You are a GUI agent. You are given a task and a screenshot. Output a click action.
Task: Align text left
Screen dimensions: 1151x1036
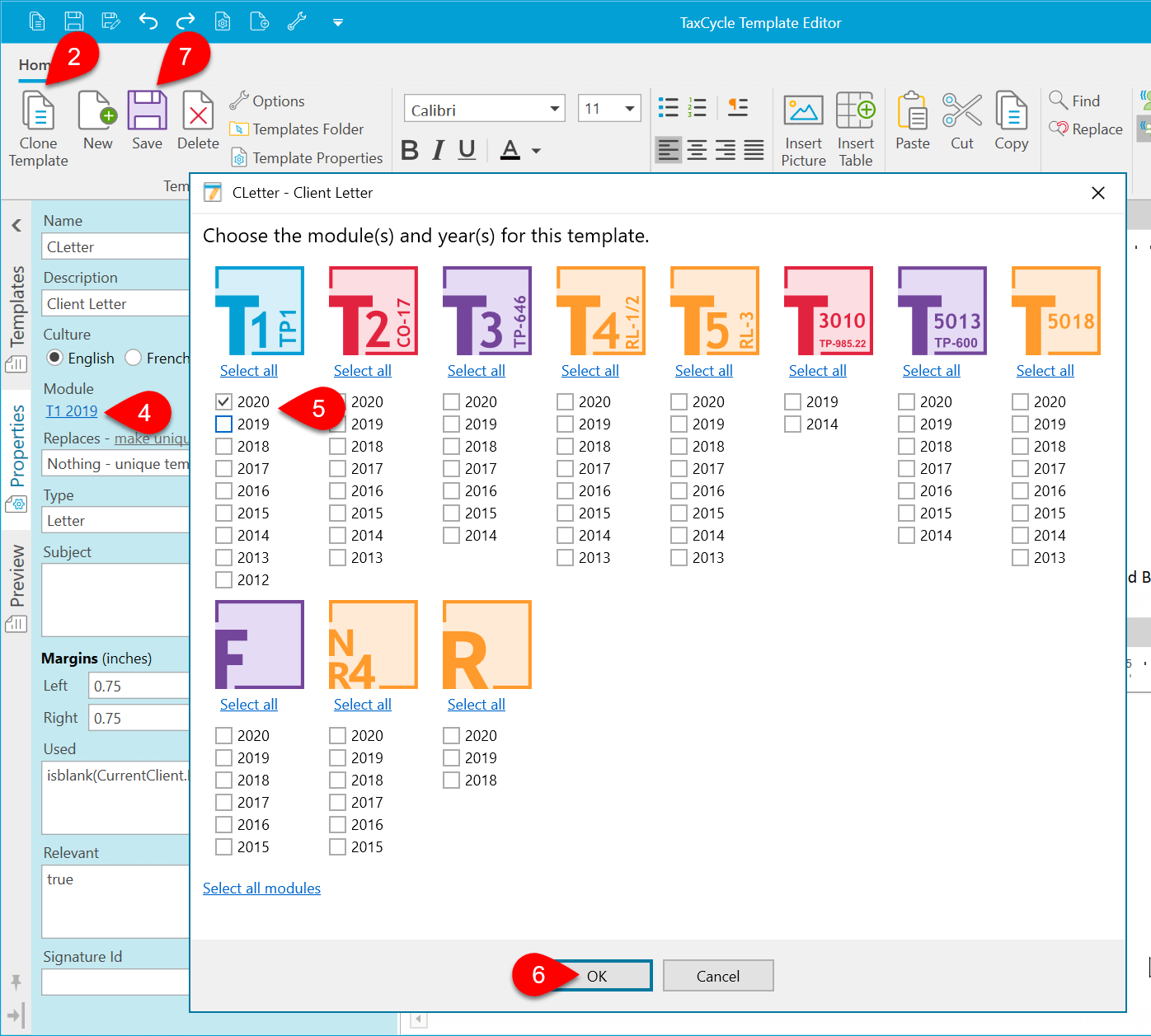(669, 149)
